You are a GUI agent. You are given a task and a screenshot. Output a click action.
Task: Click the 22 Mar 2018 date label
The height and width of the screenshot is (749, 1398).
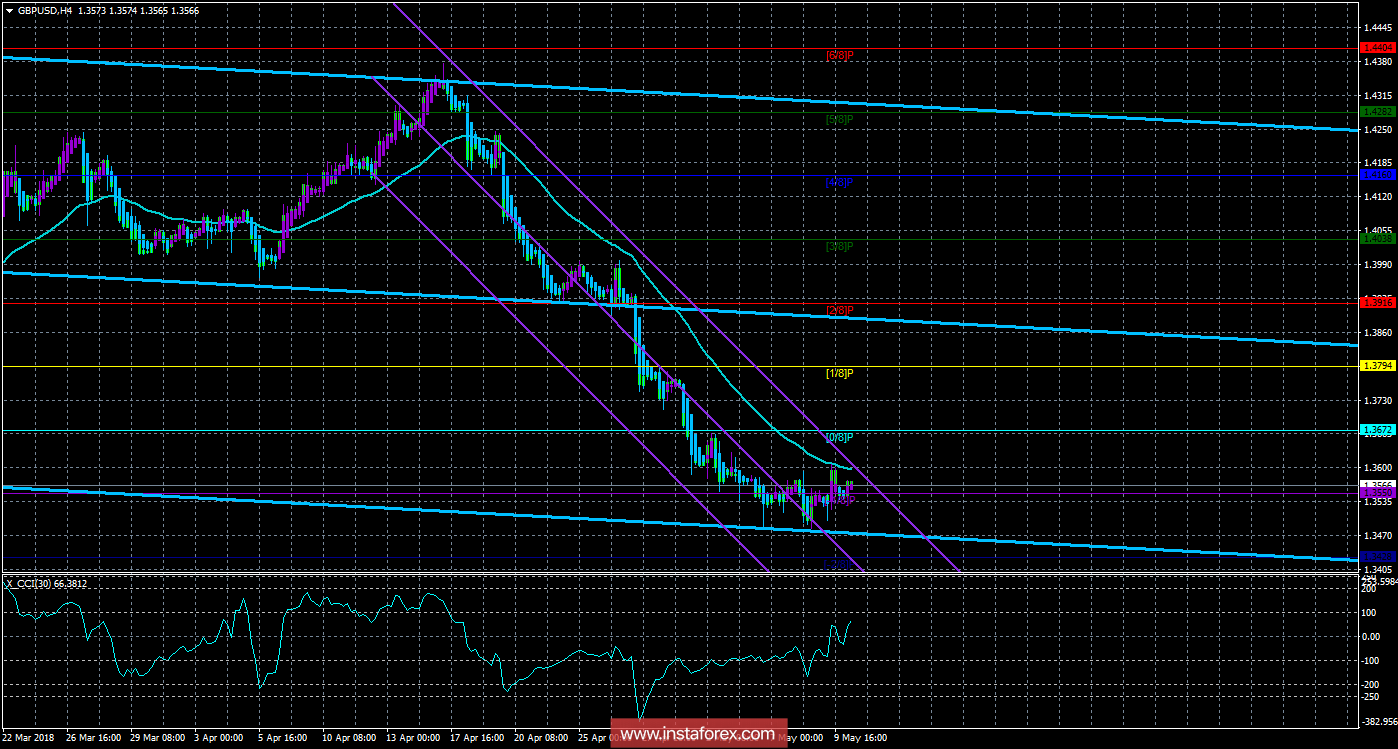[29, 737]
